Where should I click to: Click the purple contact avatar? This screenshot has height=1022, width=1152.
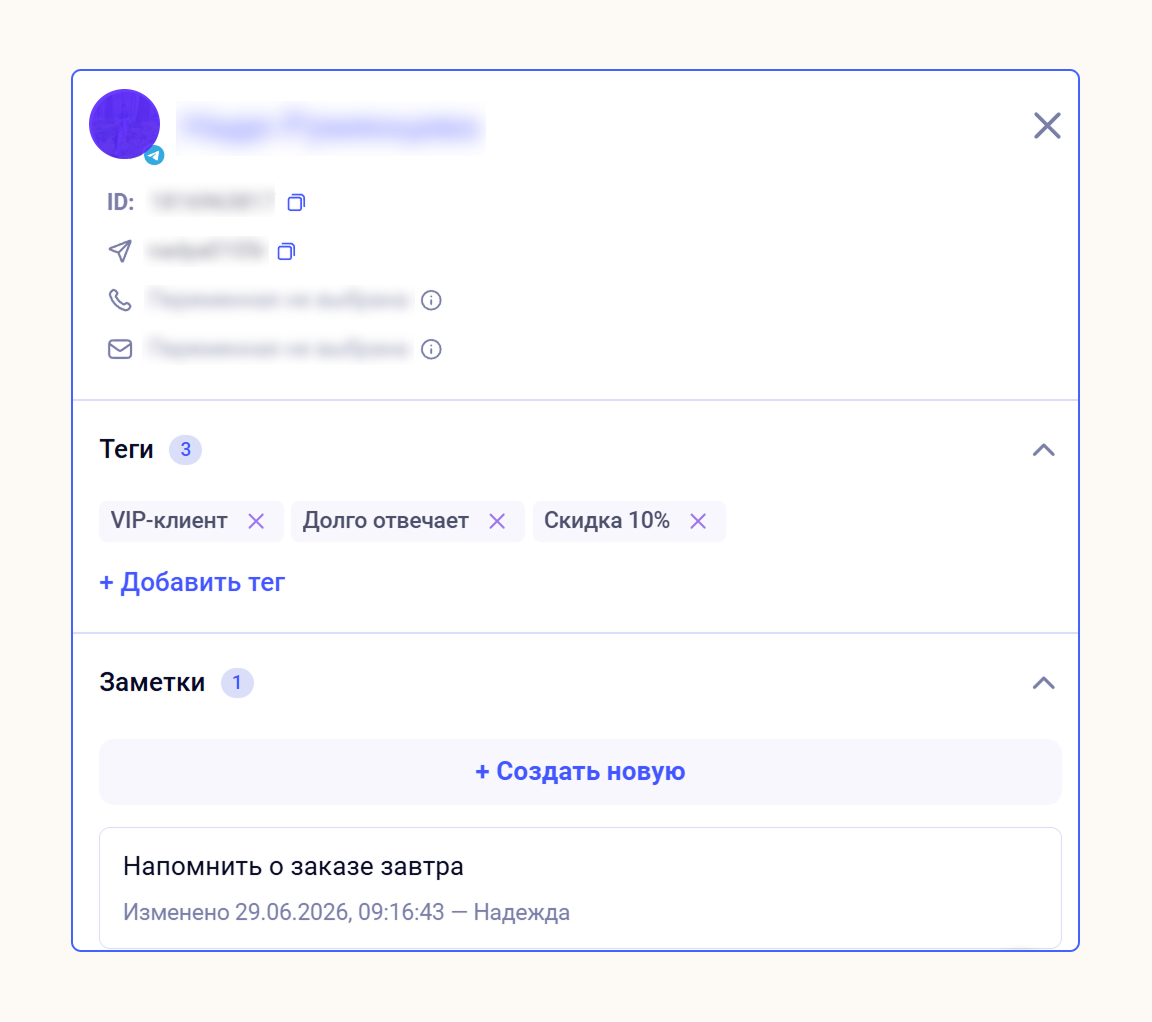125,124
